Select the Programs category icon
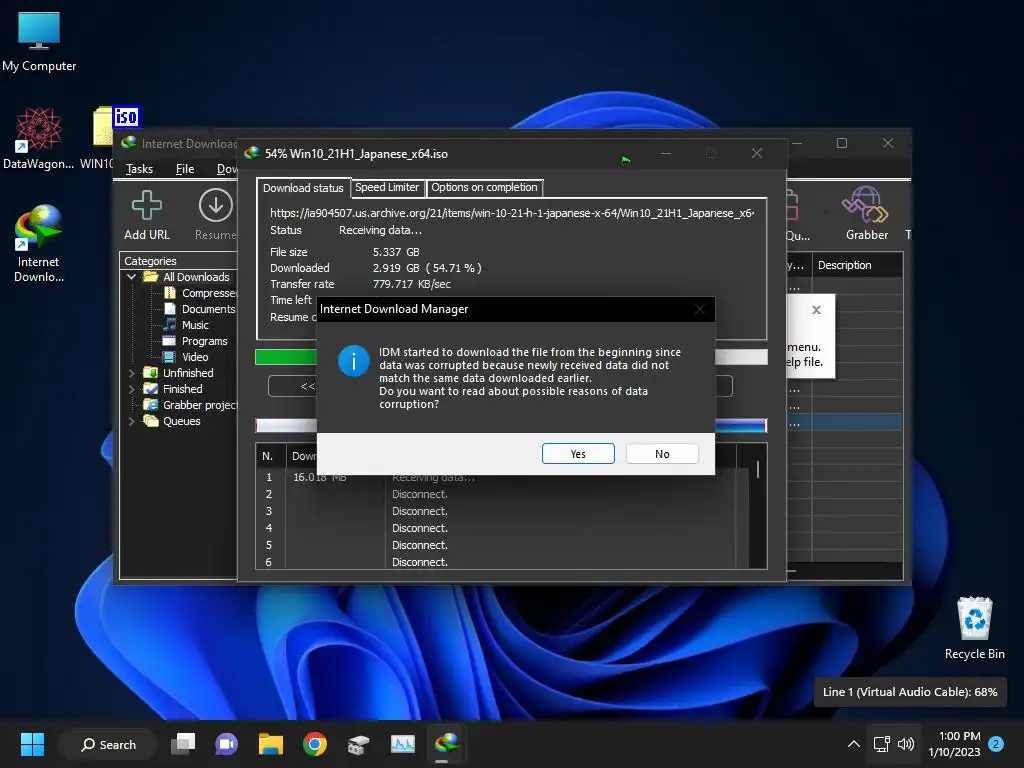The width and height of the screenshot is (1024, 768). point(170,341)
